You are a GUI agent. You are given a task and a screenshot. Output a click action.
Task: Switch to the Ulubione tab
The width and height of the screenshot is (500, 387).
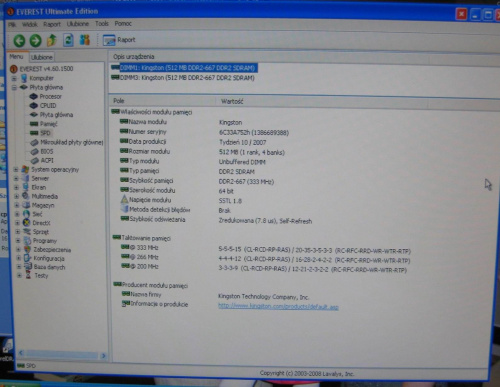tap(42, 57)
